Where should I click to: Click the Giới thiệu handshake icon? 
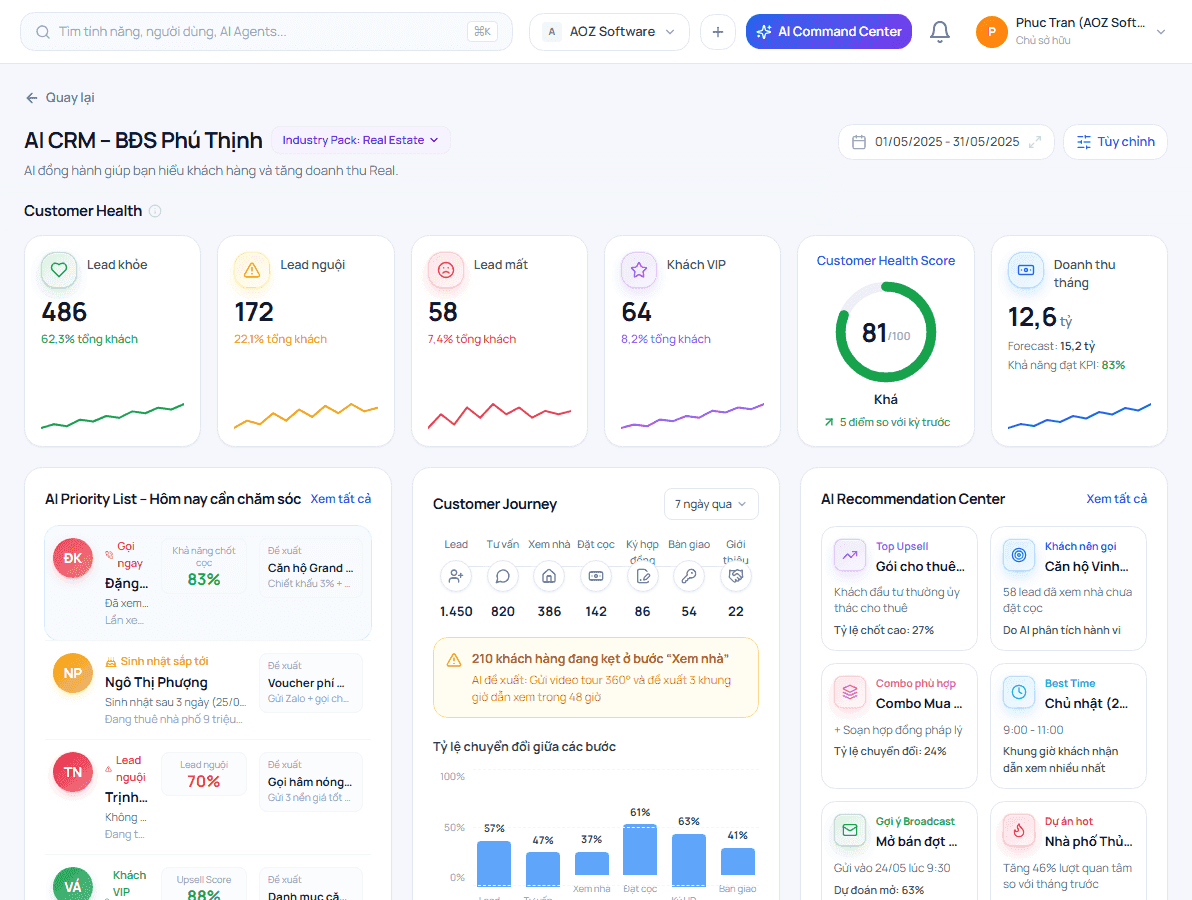click(x=736, y=576)
